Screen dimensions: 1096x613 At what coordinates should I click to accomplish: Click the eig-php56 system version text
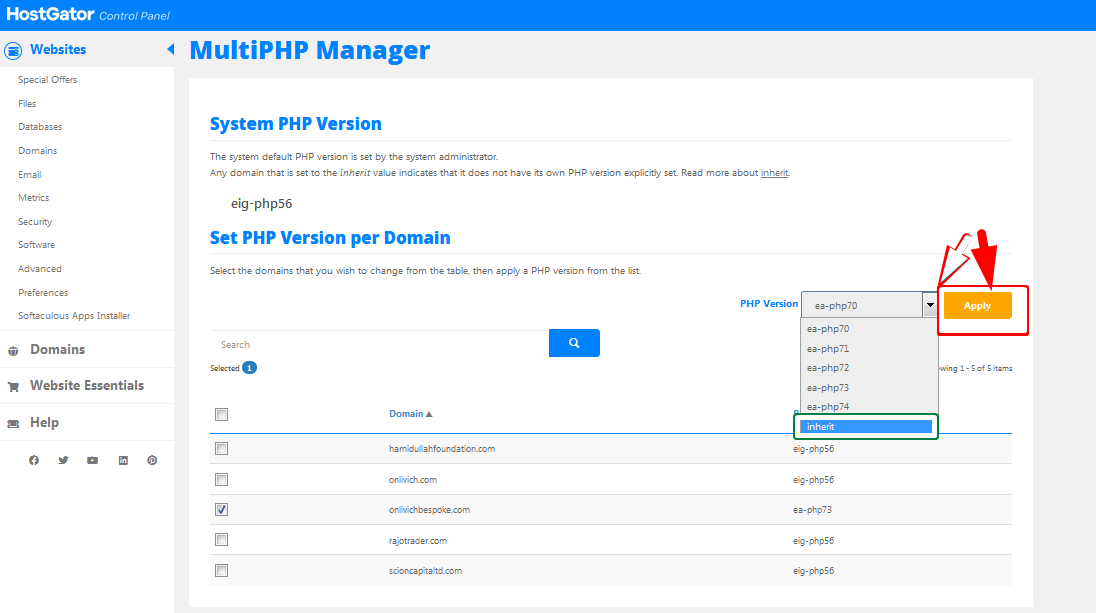pos(261,203)
